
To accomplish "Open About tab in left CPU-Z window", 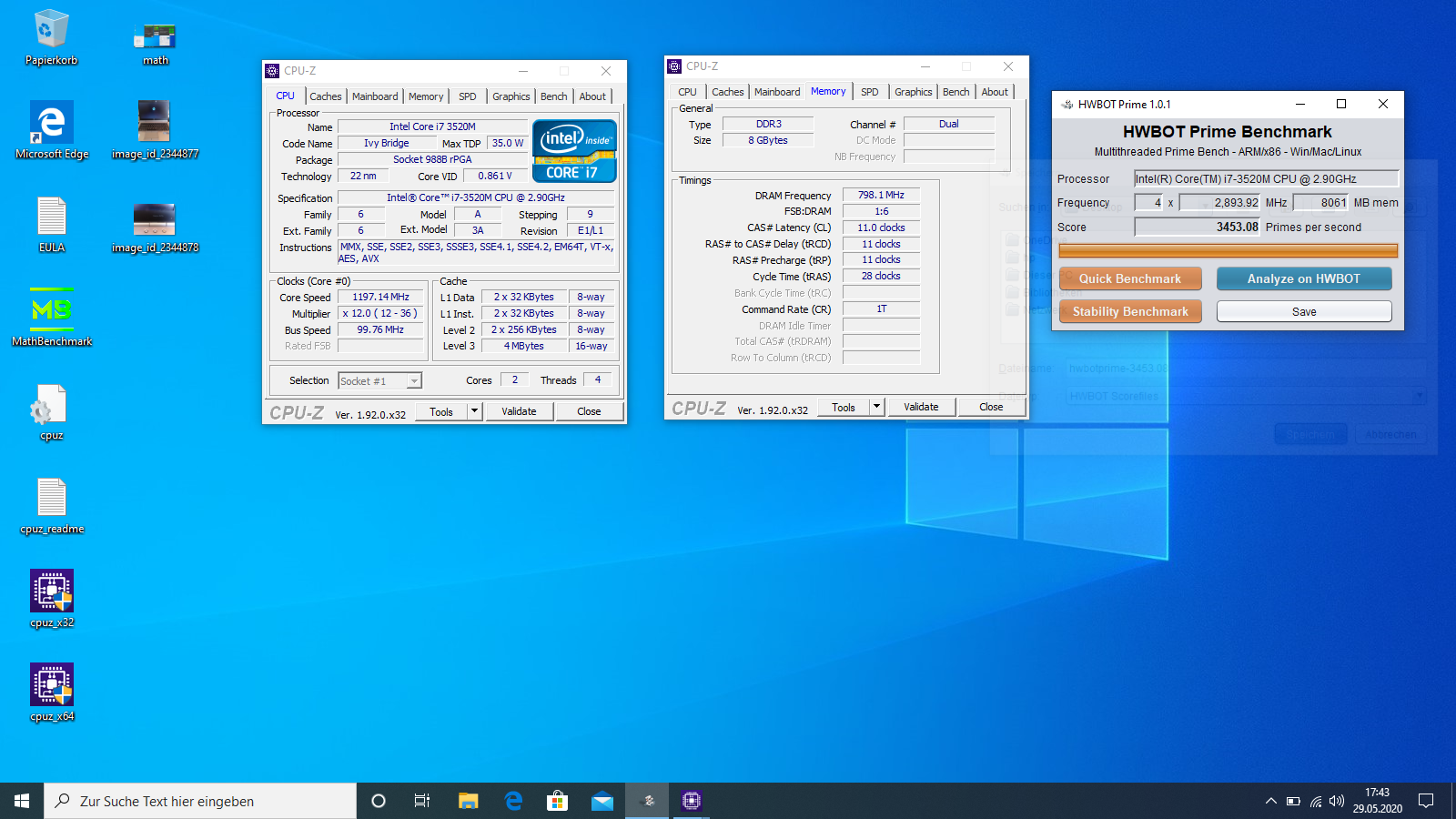I will coord(592,96).
